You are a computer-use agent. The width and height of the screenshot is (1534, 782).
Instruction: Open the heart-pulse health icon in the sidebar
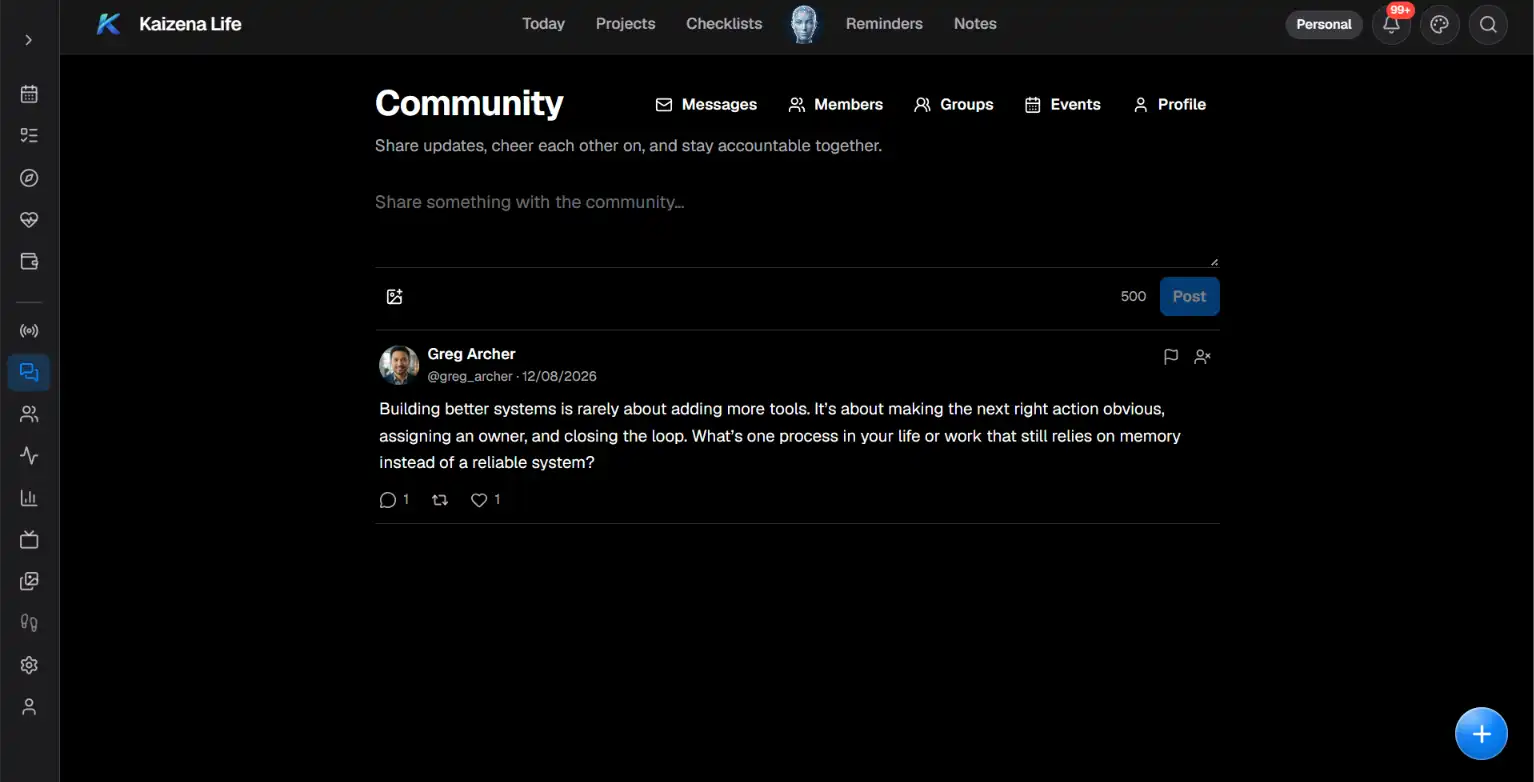coord(29,220)
